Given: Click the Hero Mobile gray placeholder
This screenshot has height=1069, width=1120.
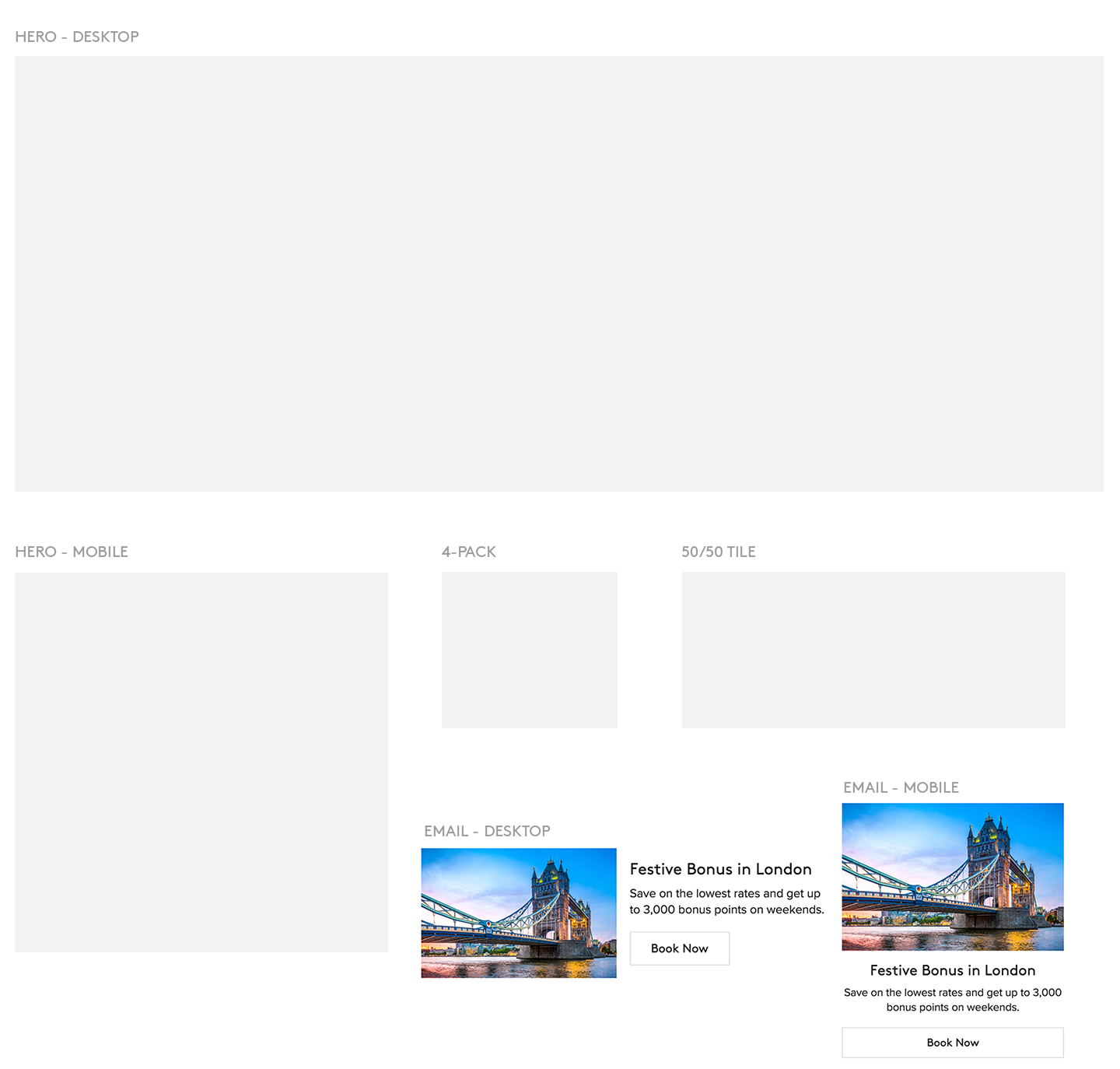Looking at the screenshot, I should (x=201, y=762).
